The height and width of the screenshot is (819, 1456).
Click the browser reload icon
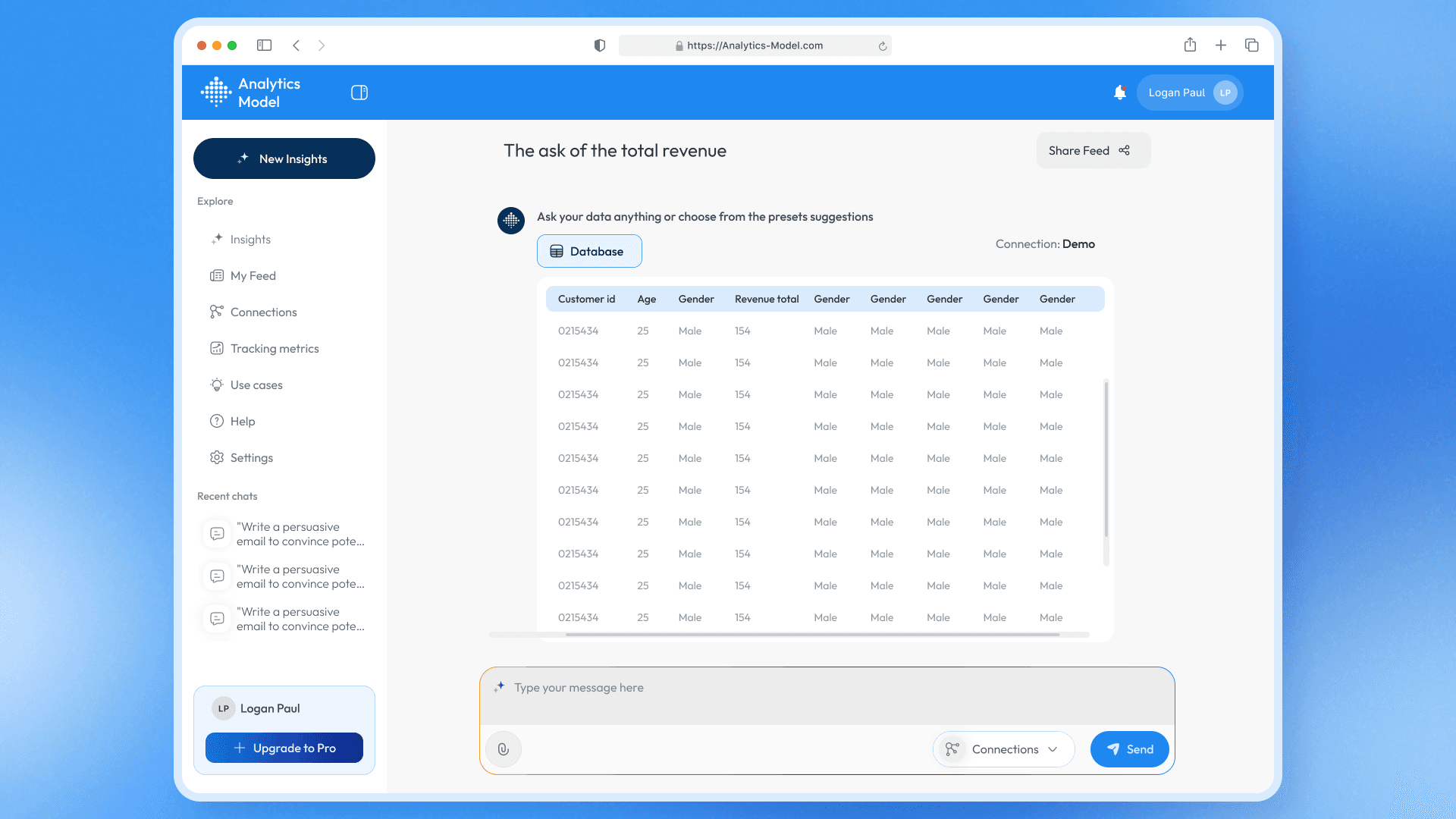pos(883,46)
